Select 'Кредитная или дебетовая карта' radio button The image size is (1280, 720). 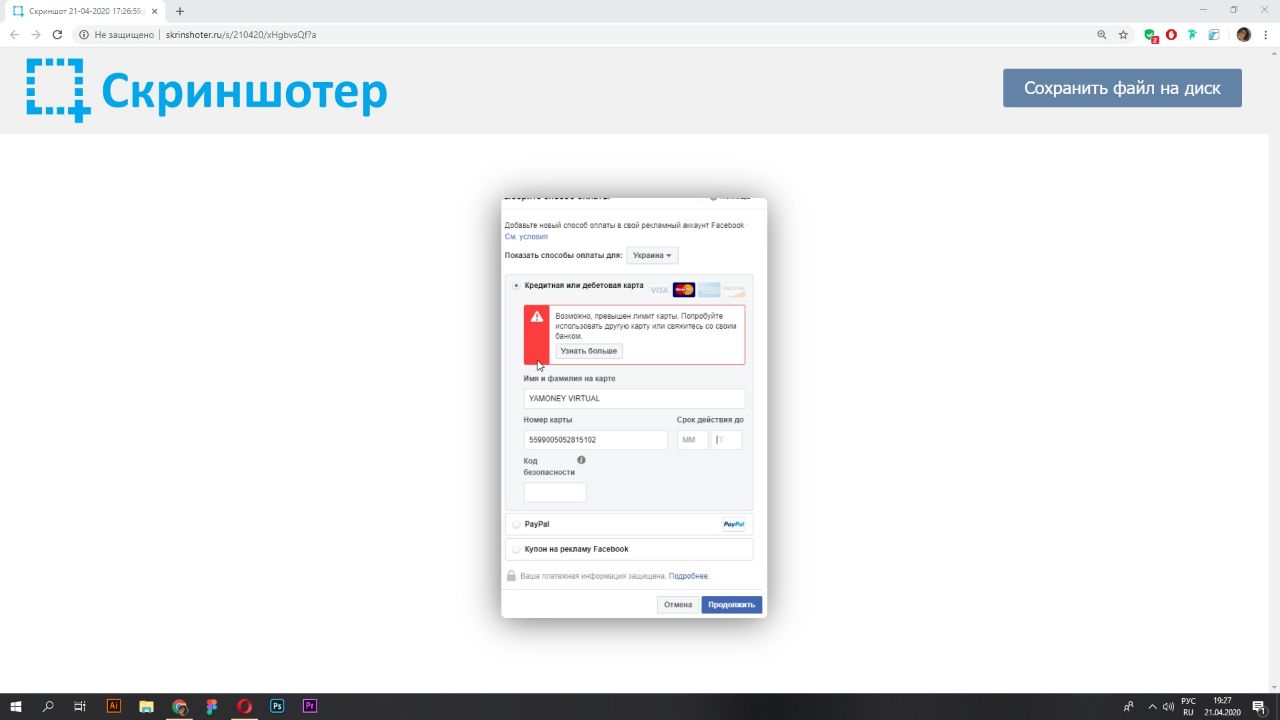coord(516,286)
